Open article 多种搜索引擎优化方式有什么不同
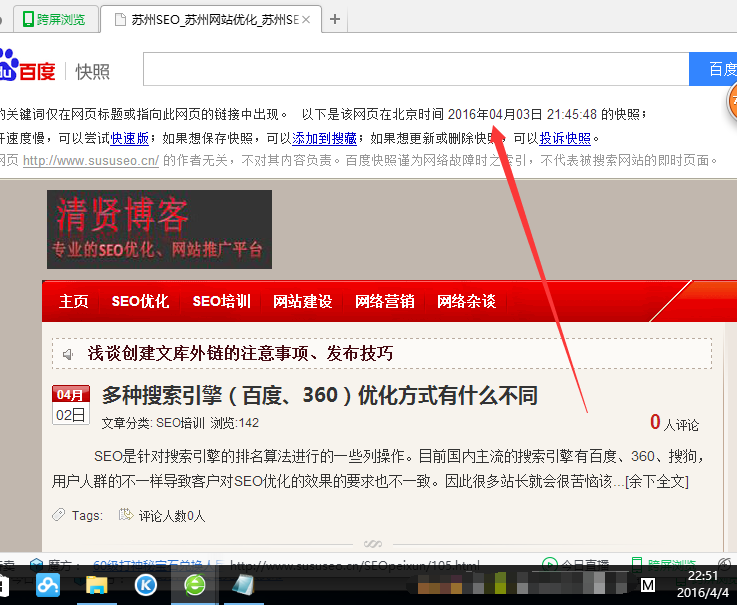 [320, 396]
